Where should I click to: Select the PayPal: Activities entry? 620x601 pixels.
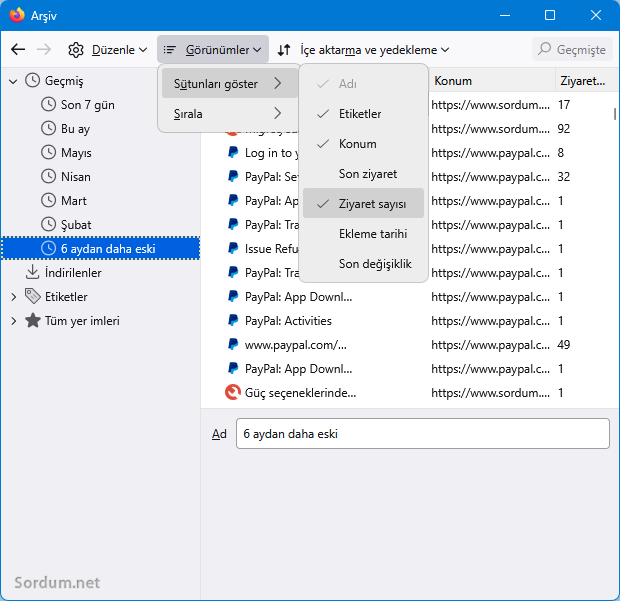(288, 321)
